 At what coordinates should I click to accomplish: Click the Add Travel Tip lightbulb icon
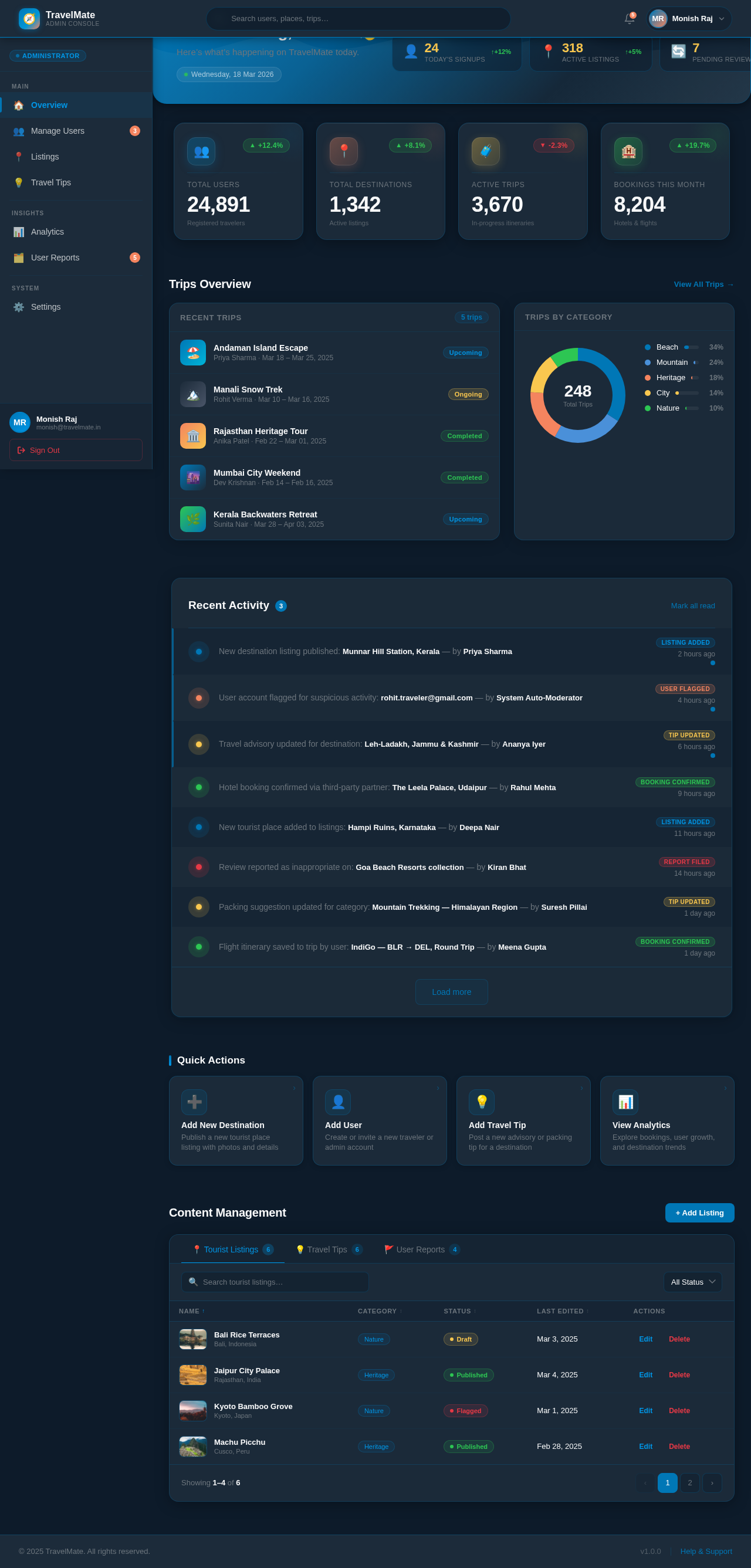pos(481,1102)
